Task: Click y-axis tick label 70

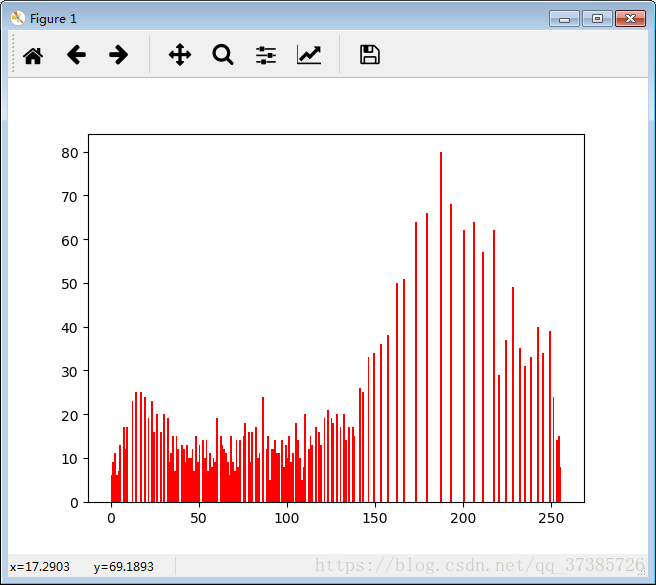Action: [70, 197]
